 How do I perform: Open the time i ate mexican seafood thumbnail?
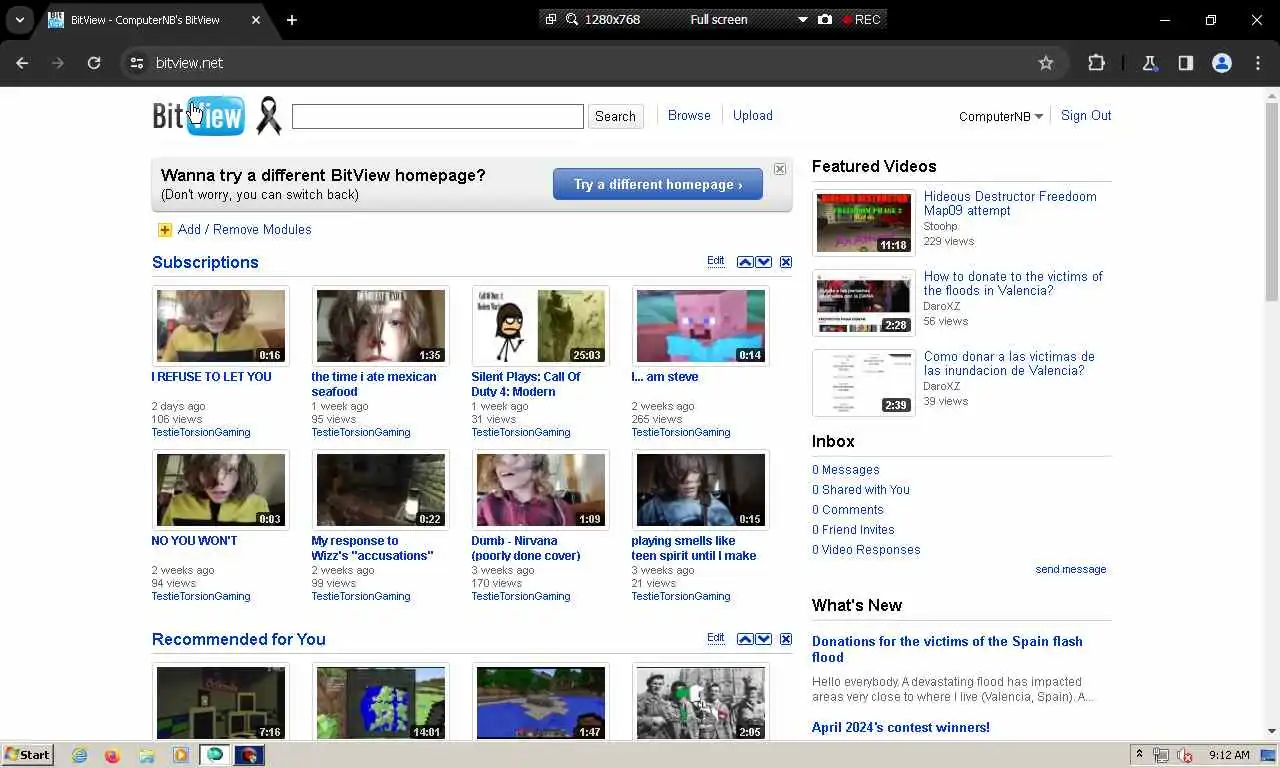[381, 326]
